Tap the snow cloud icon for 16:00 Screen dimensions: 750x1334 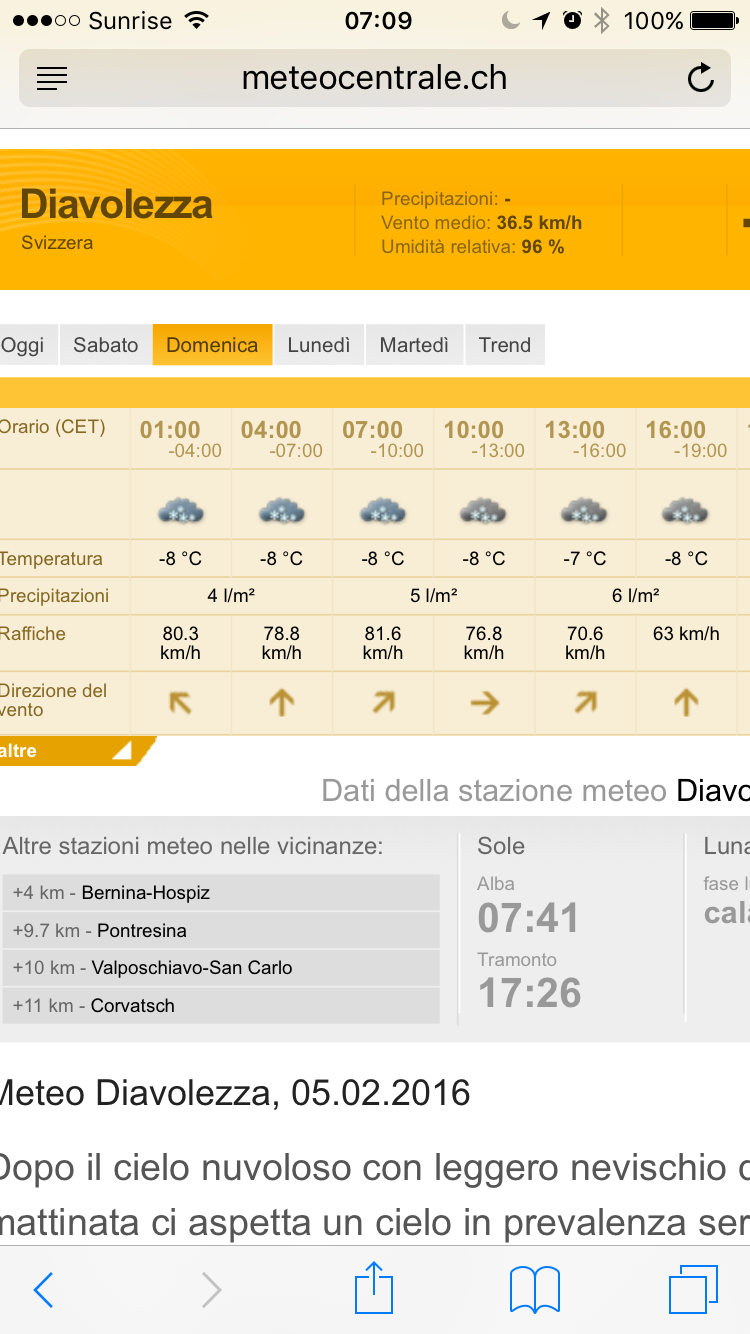coord(685,512)
